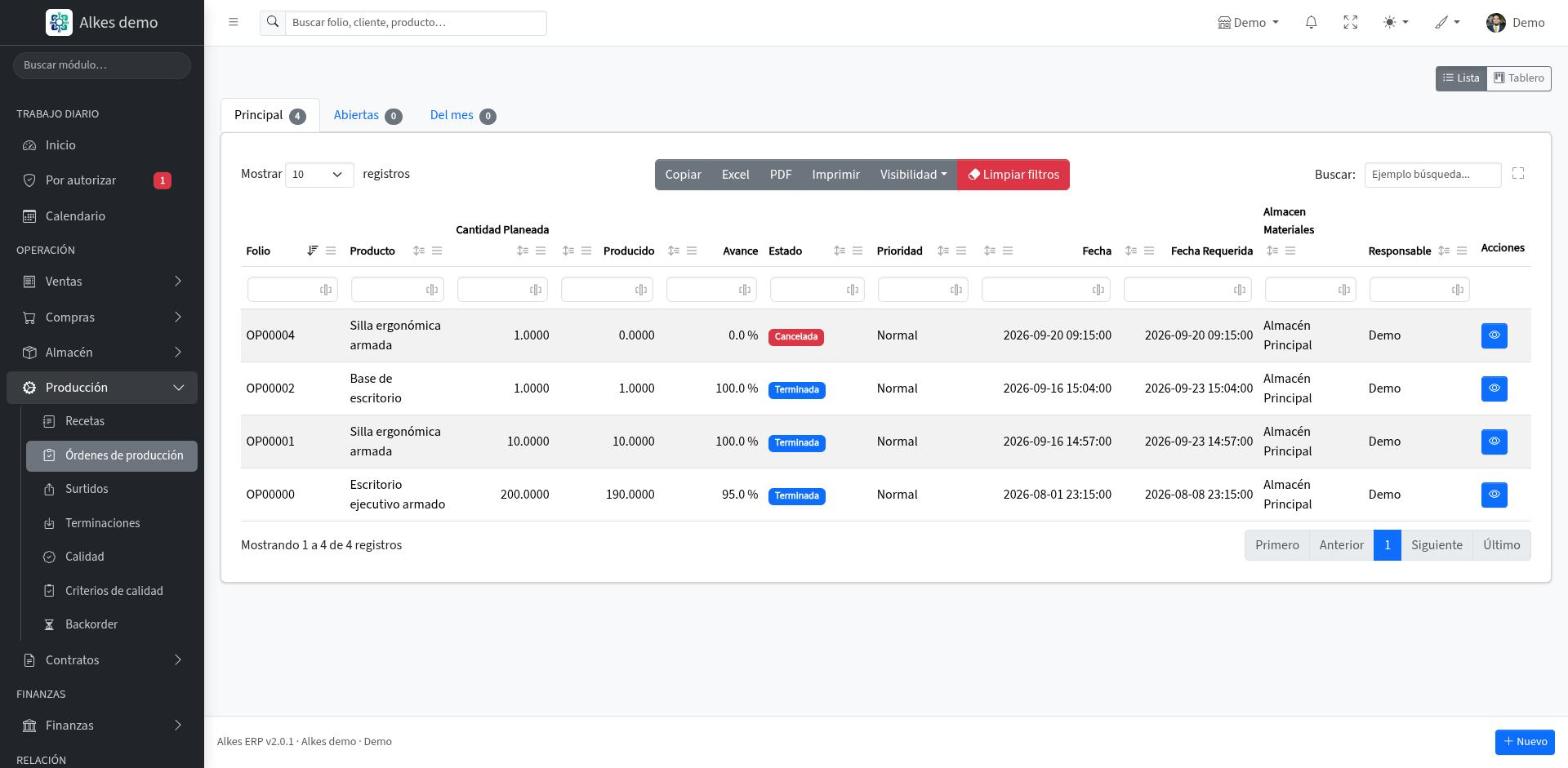Open the records-per-page dropdown showing 10
This screenshot has width=1568, height=768.
click(319, 174)
